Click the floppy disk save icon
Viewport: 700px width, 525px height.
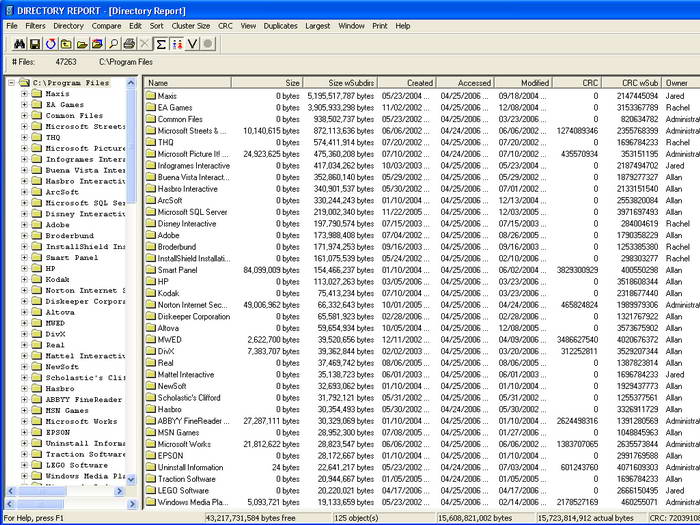[35, 44]
